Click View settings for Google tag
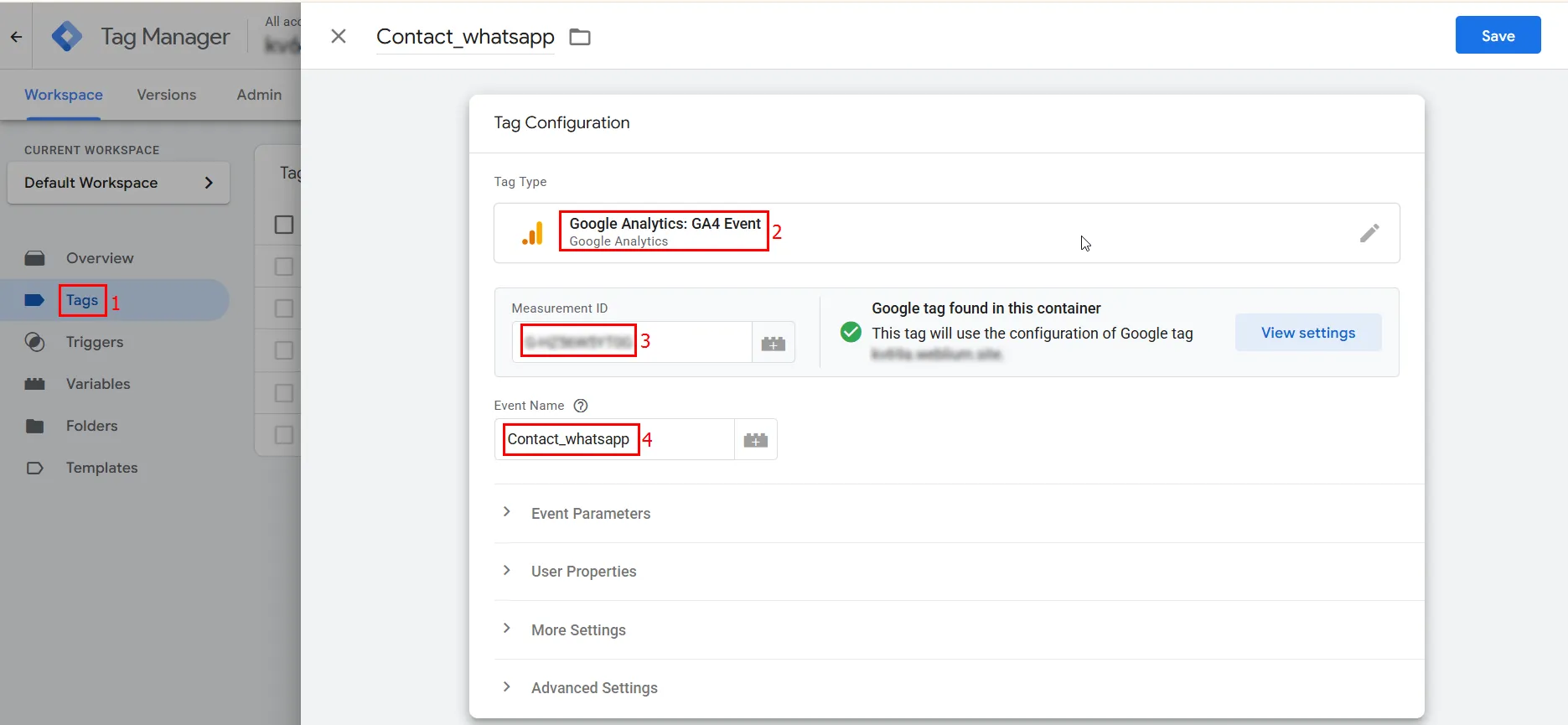1568x725 pixels. (1308, 333)
